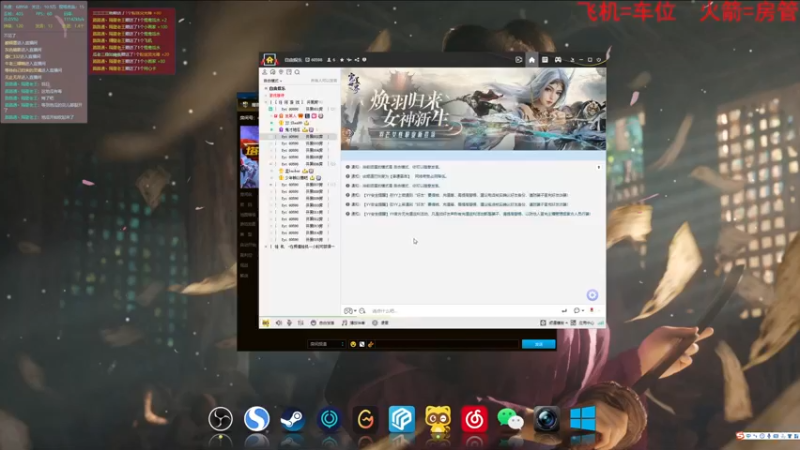Open the quality dropdown in bottom toolbar right

click(x=554, y=323)
